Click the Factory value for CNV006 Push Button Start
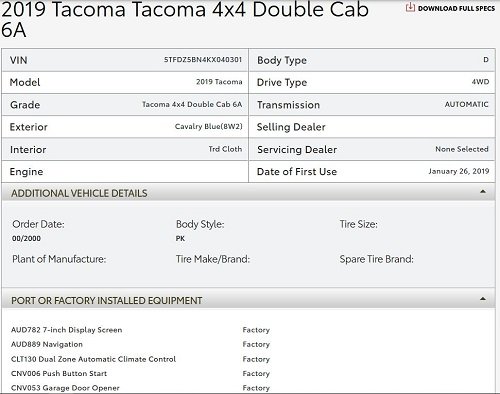Viewport: 500px width, 394px height. click(256, 374)
